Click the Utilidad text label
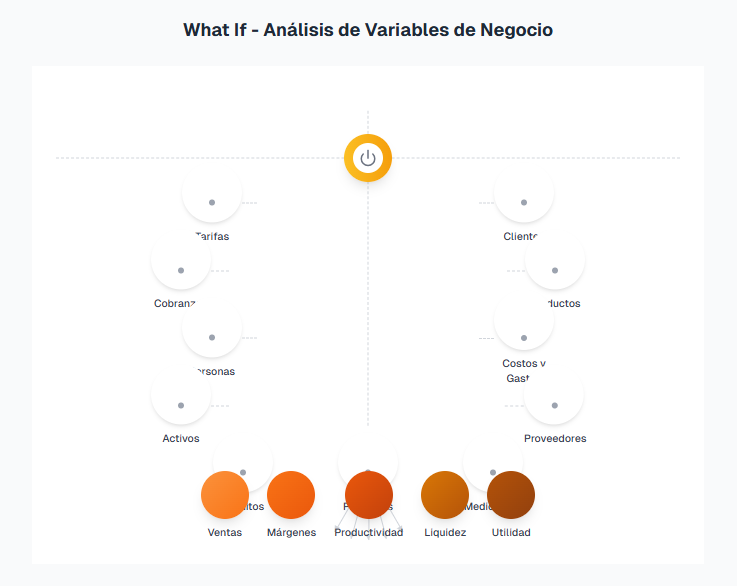The width and height of the screenshot is (737, 586). point(511,532)
